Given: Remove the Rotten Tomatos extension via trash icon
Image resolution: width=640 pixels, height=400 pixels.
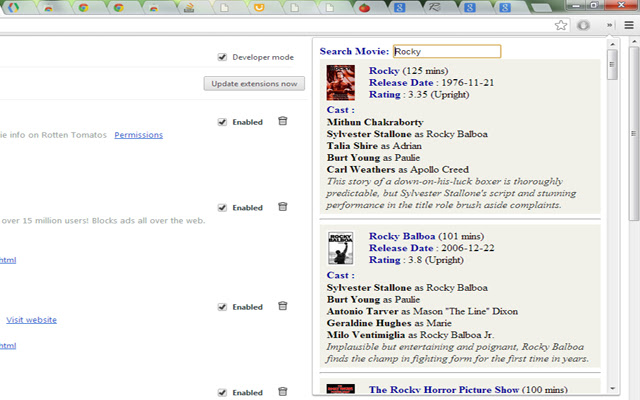Looking at the screenshot, I should (x=282, y=121).
